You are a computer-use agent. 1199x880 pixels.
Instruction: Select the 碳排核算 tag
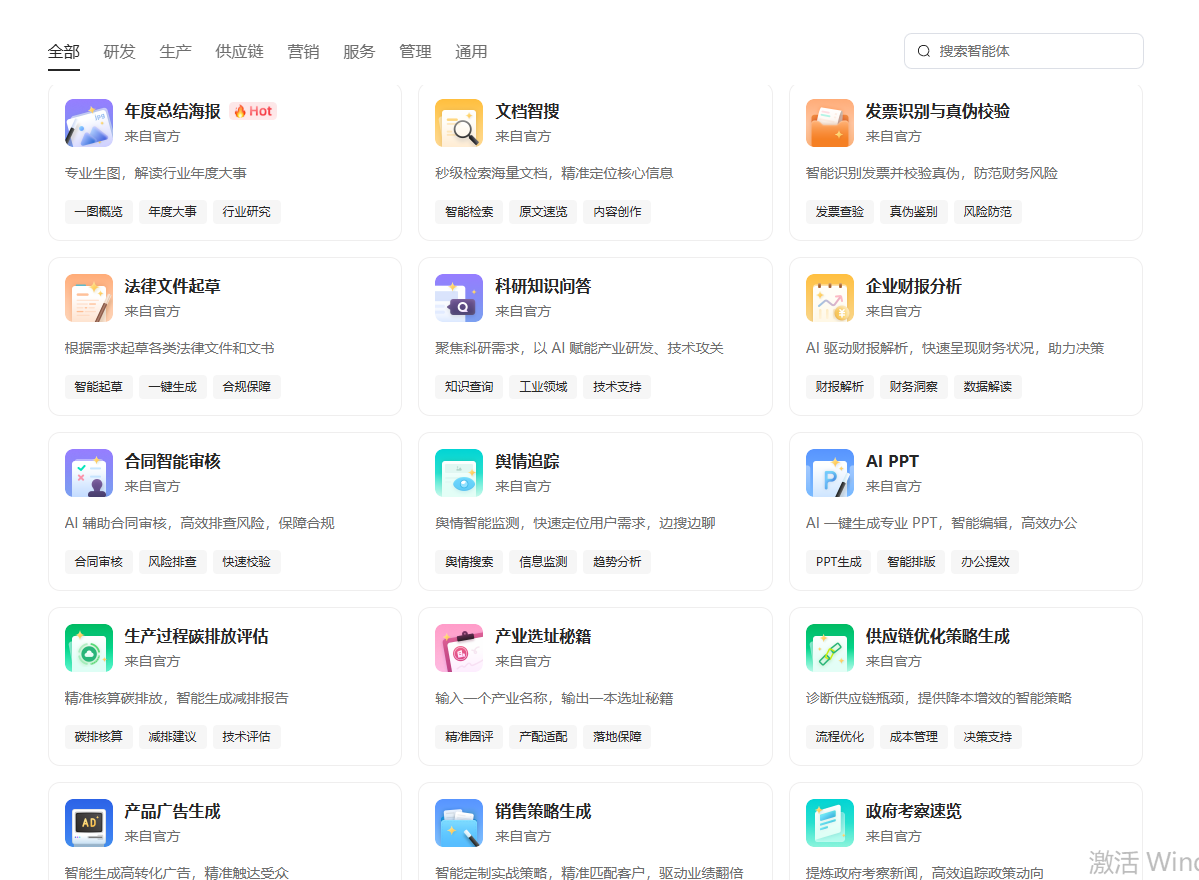pos(98,736)
